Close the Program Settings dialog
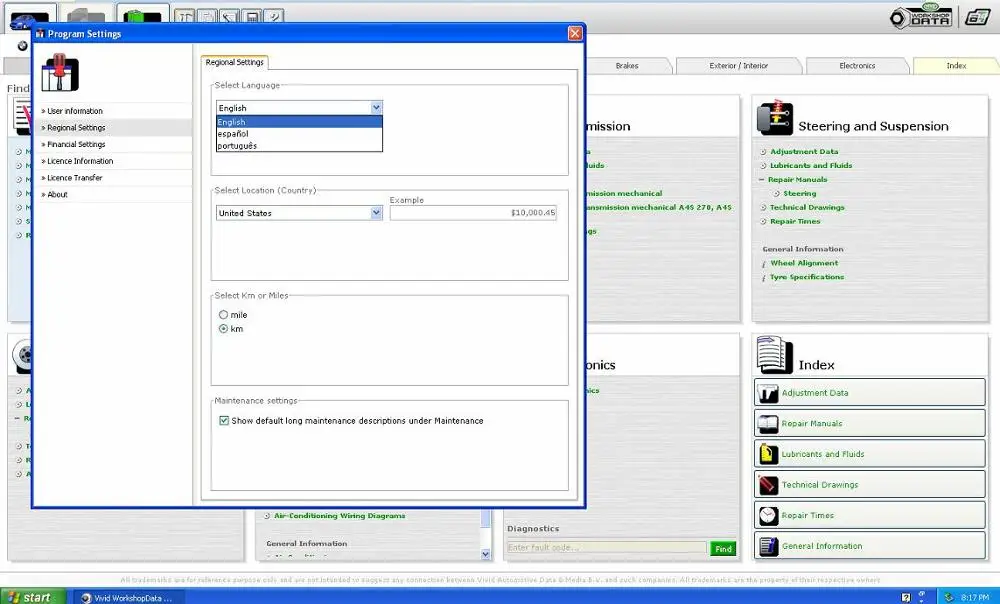 click(x=575, y=33)
